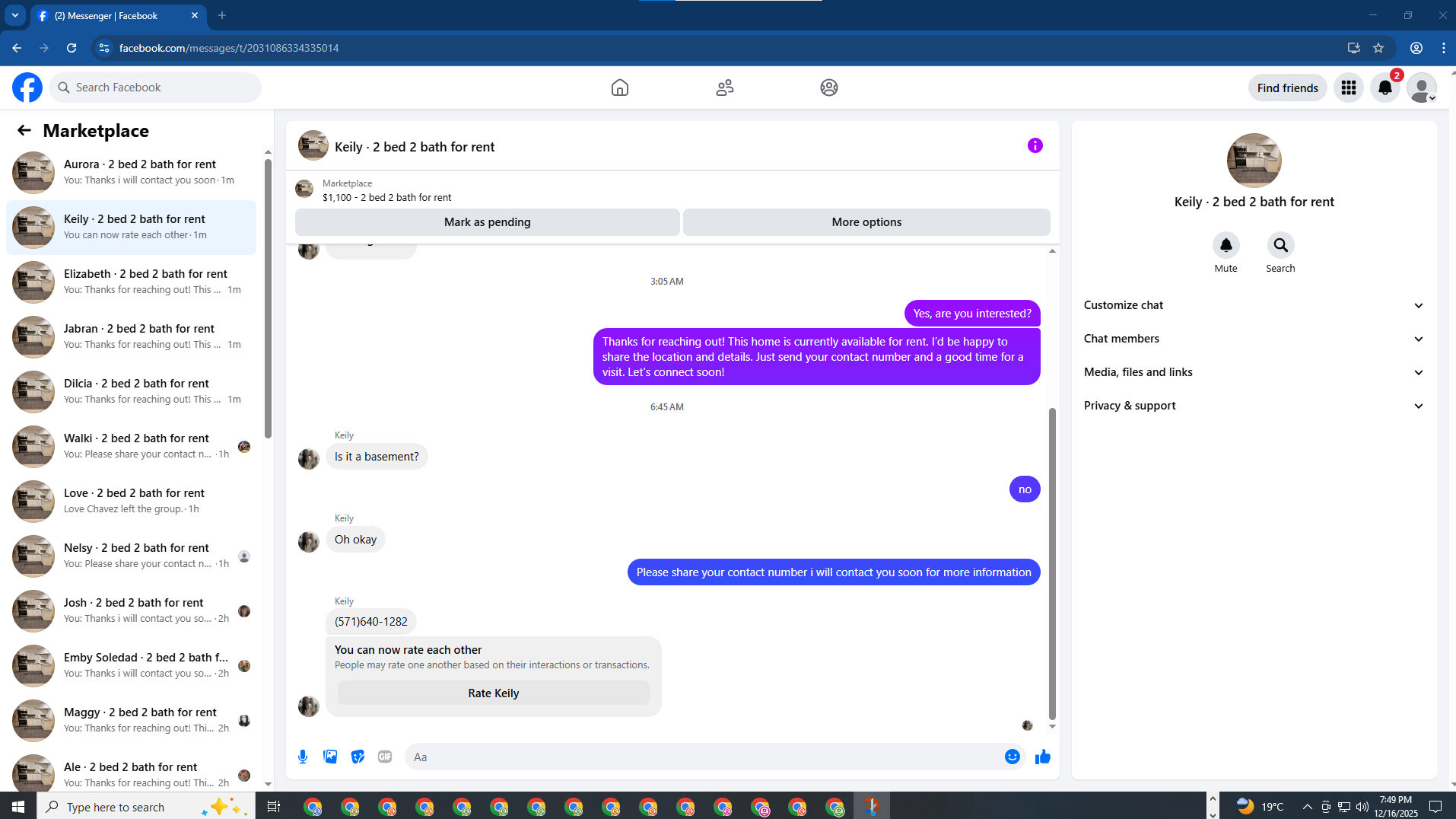This screenshot has width=1456, height=819.
Task: Open the Jabran conversation
Action: (131, 336)
